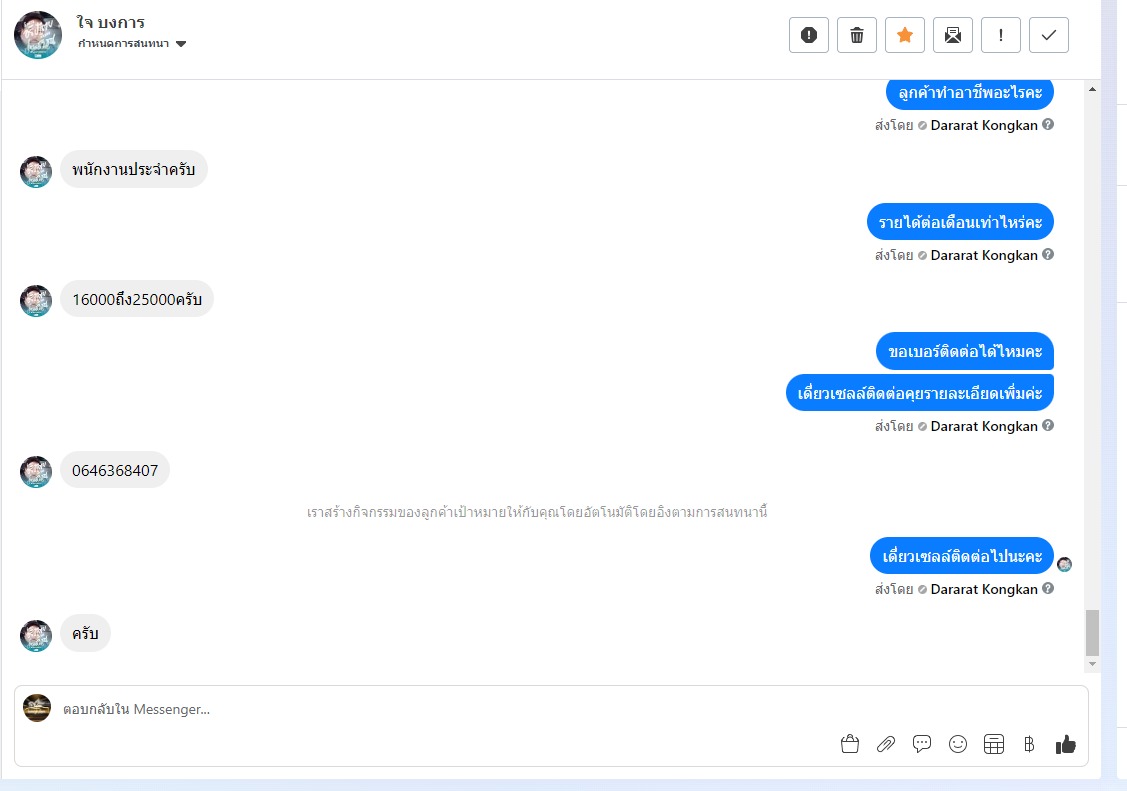Viewport: 1127px width, 791px height.
Task: Mark conversation as spam with octagon icon
Action: 809,34
